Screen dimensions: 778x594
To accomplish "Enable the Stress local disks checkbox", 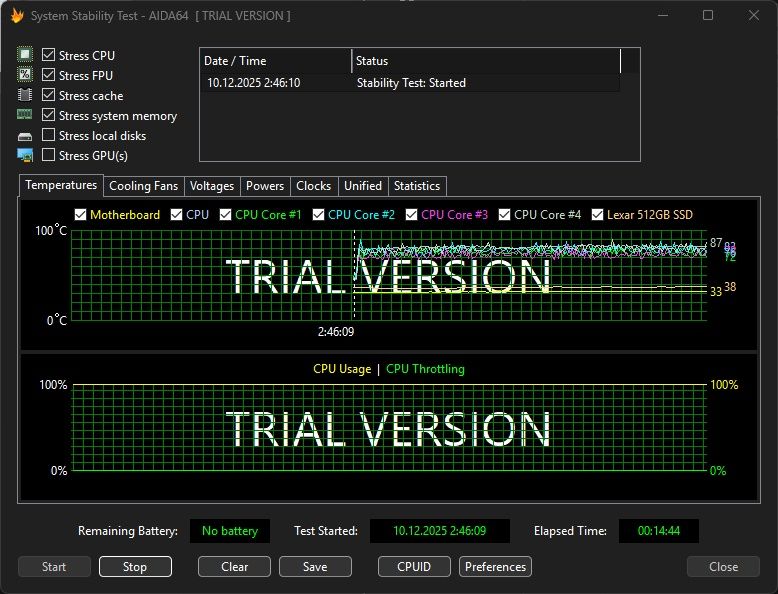I will (48, 135).
